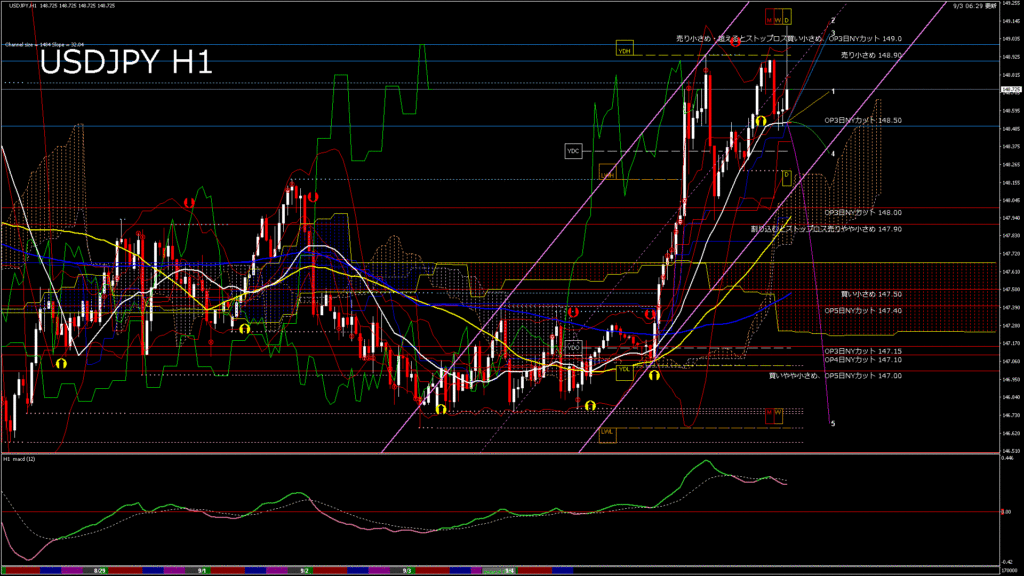
Task: Select the H1 macd (12) indicator label
Action: 20,459
